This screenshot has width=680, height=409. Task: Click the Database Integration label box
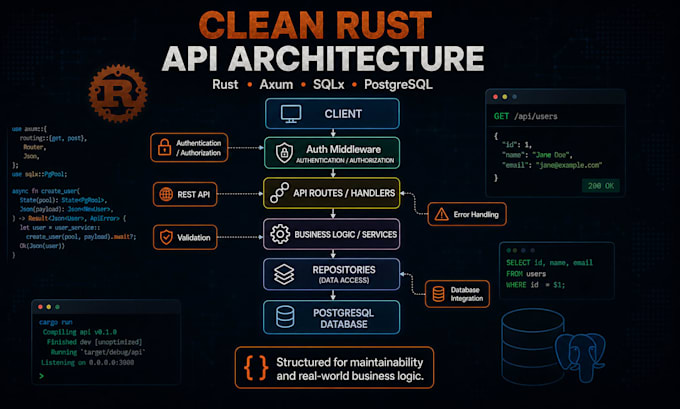tap(458, 294)
